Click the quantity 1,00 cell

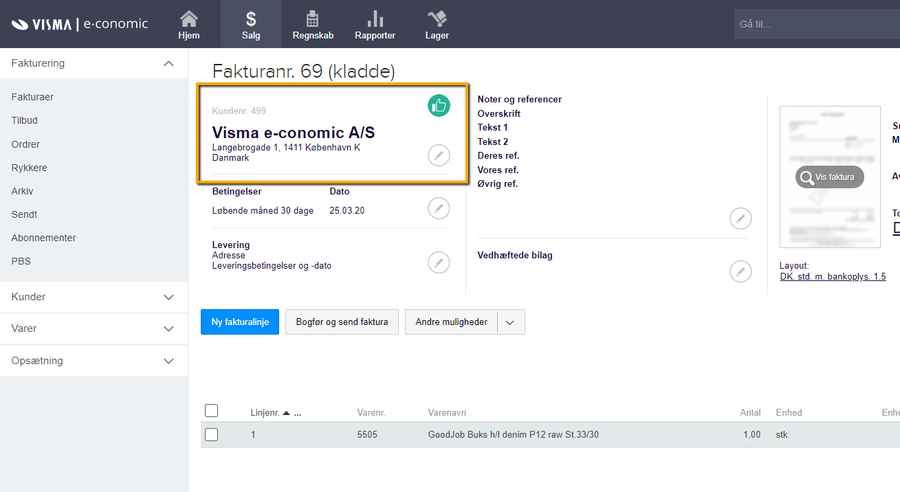coord(752,435)
